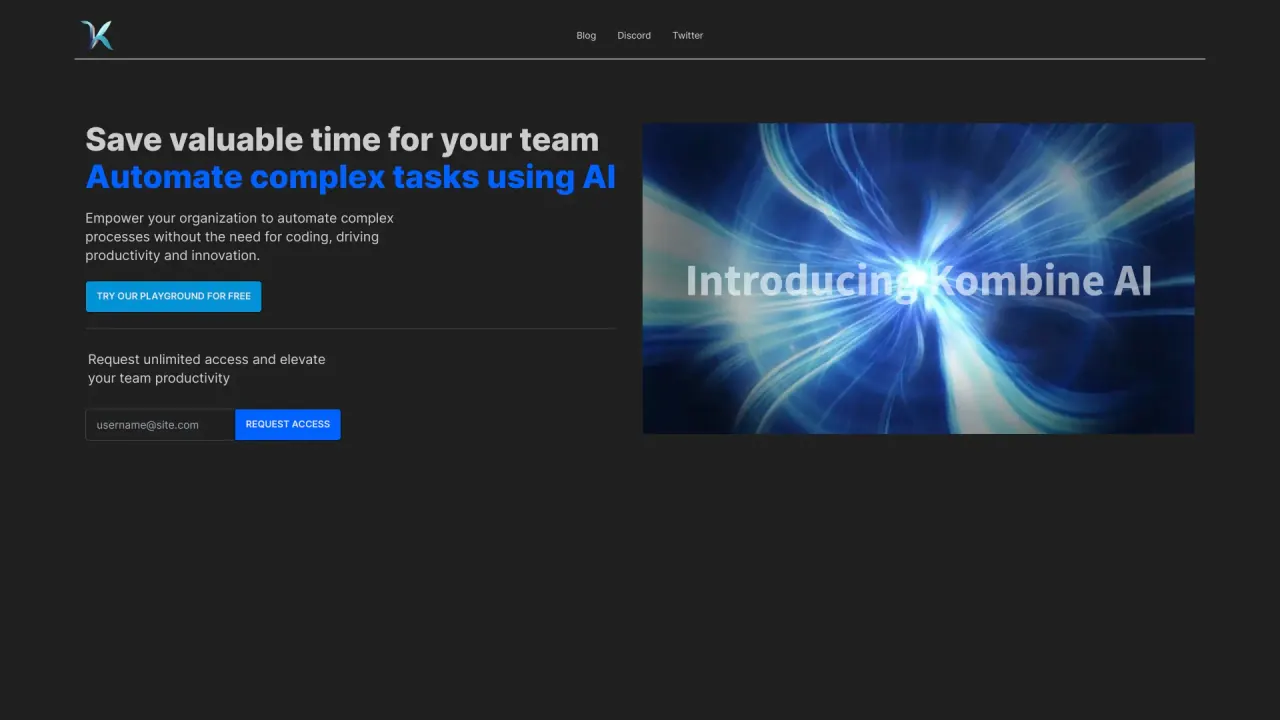Viewport: 1280px width, 720px height.
Task: Click the text "Request unlimited access and elevate"
Action: point(207,359)
